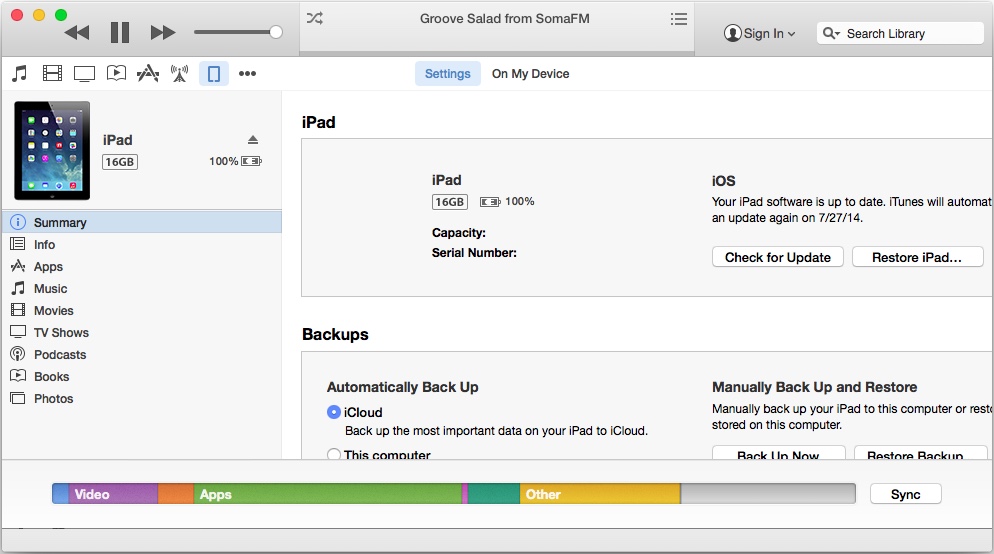Select Music in the sidebar
994x554 pixels.
pyautogui.click(x=142, y=288)
